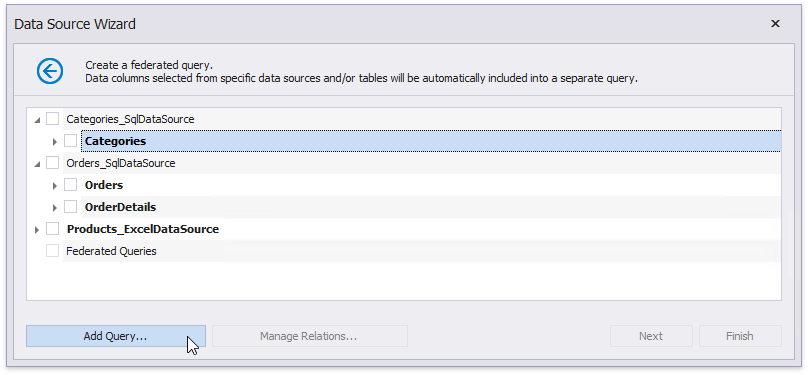Viewport: 808px width, 375px height.
Task: Expand the Orders table columns
Action: point(55,185)
